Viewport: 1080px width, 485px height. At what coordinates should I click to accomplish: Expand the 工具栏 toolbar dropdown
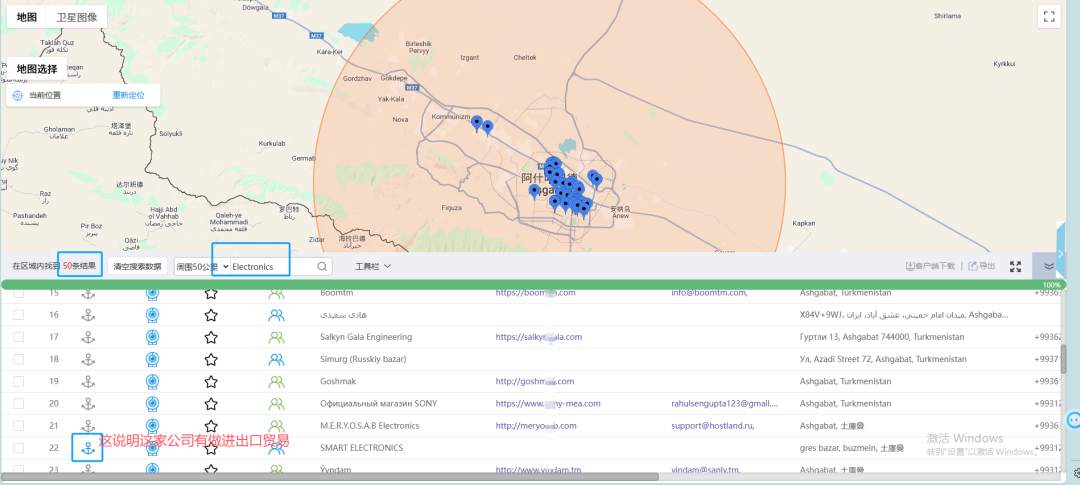[x=373, y=266]
